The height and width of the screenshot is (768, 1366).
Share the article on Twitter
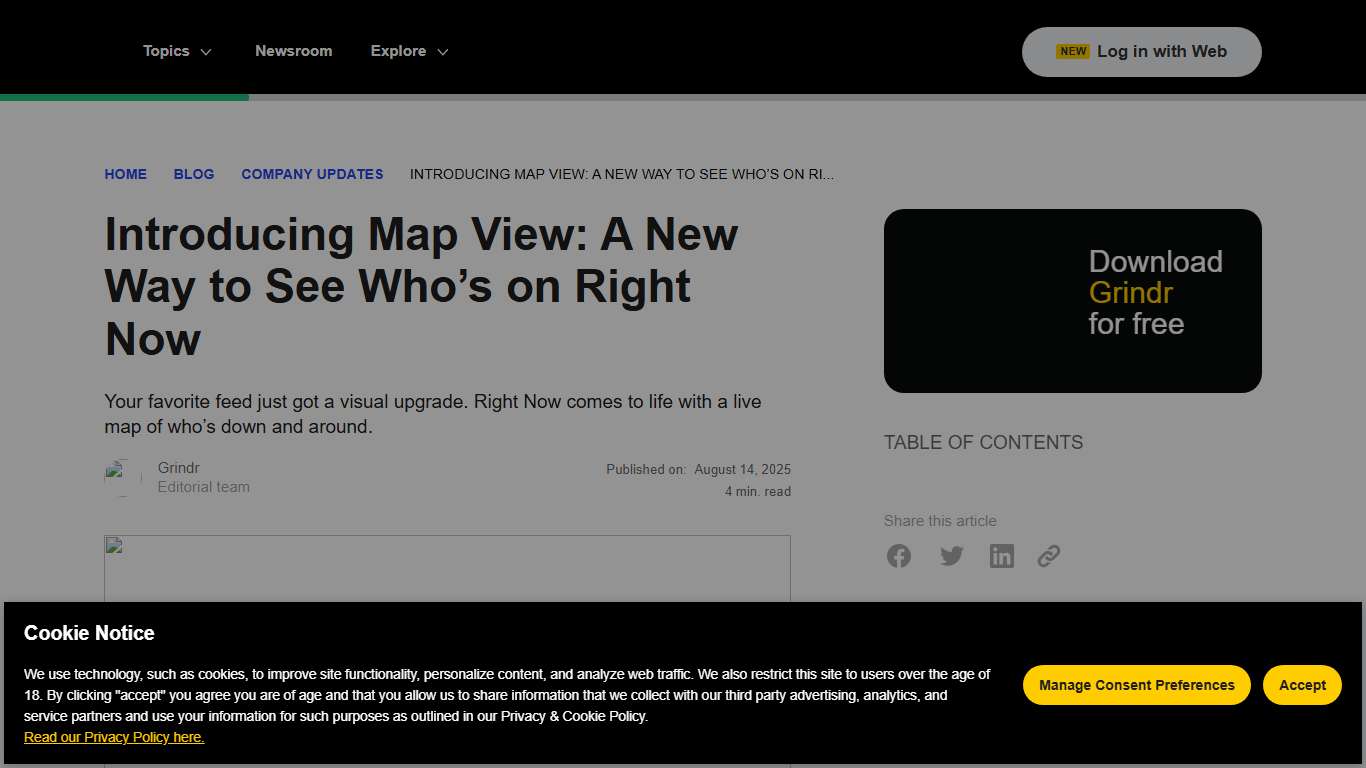951,555
